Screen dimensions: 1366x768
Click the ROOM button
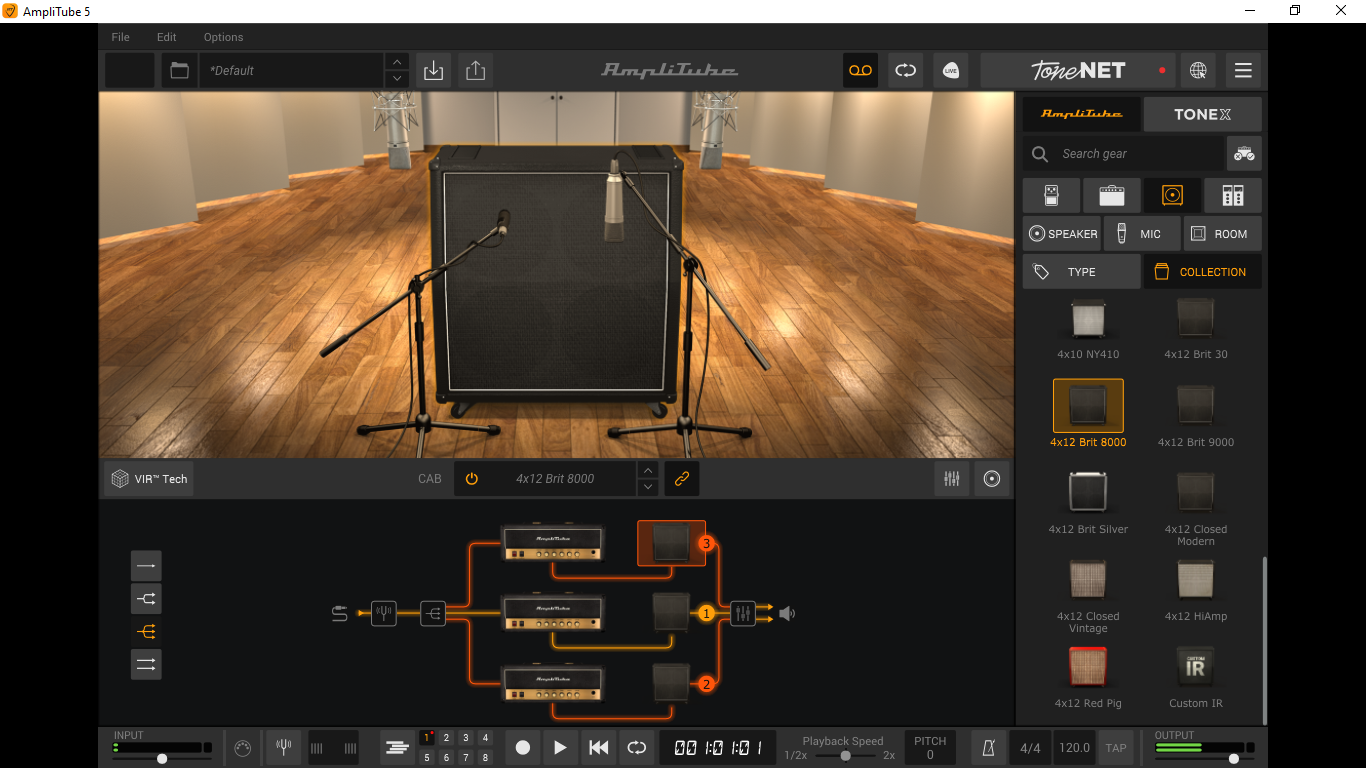tap(1222, 234)
